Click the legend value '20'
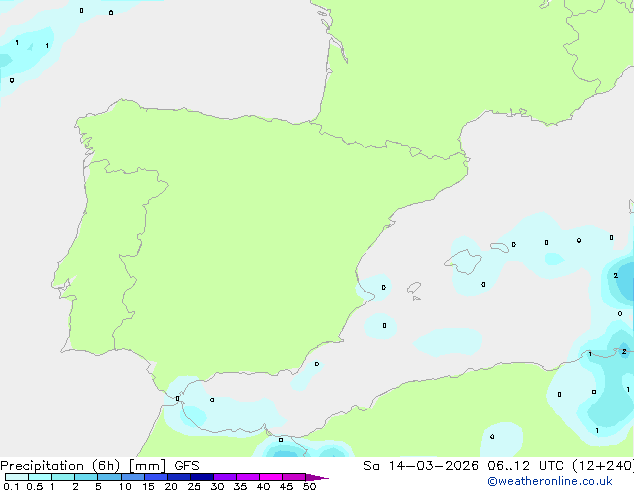 [171, 486]
